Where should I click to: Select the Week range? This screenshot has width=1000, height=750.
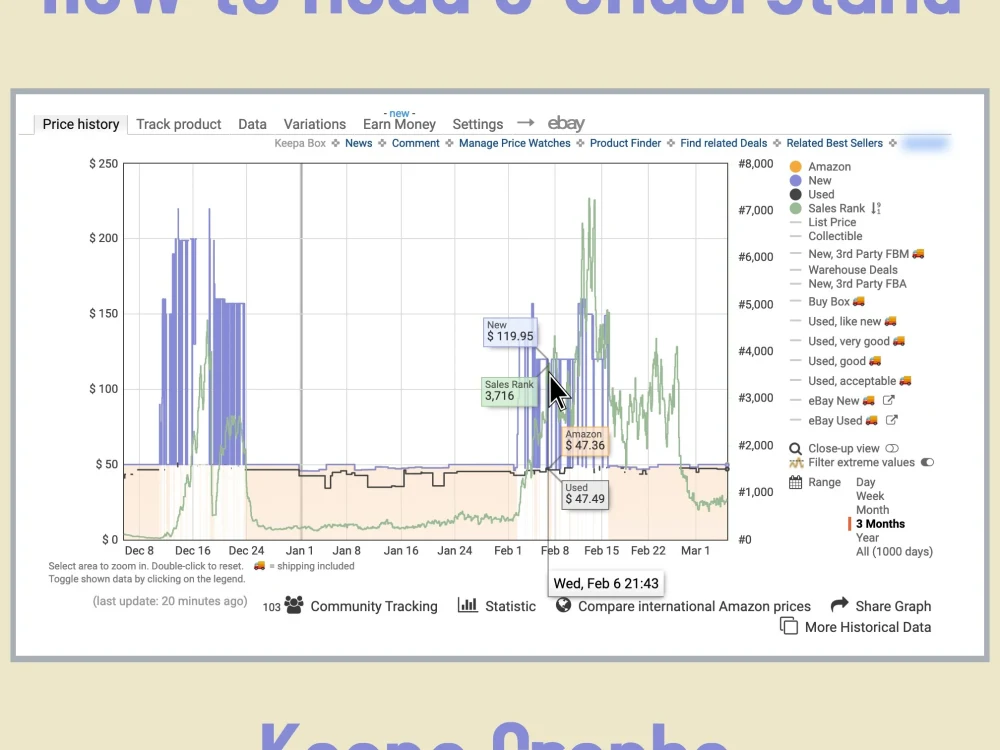click(x=870, y=496)
